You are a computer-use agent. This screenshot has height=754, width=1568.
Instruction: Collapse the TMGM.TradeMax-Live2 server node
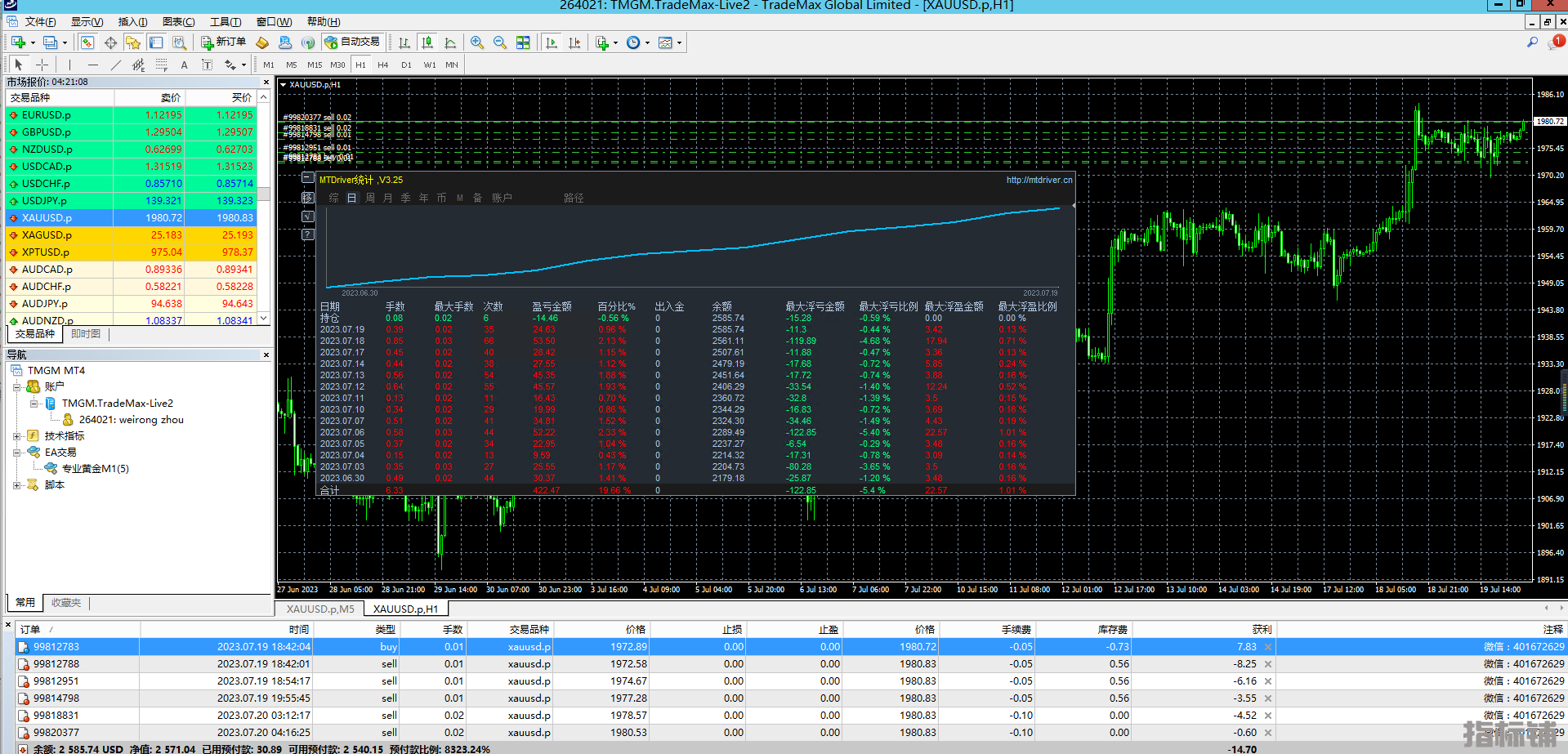(34, 404)
